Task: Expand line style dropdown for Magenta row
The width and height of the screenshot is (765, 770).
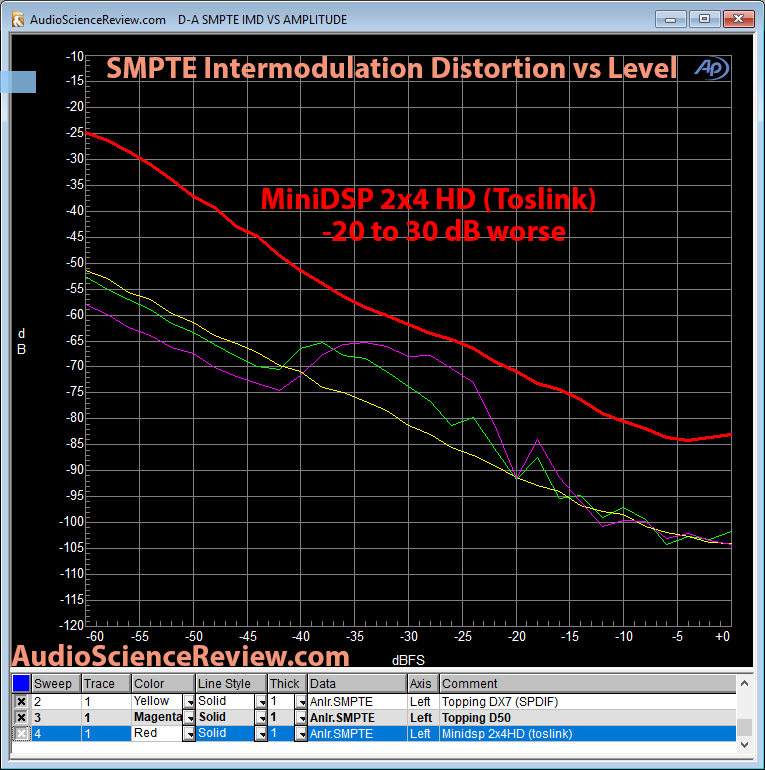Action: [x=261, y=718]
